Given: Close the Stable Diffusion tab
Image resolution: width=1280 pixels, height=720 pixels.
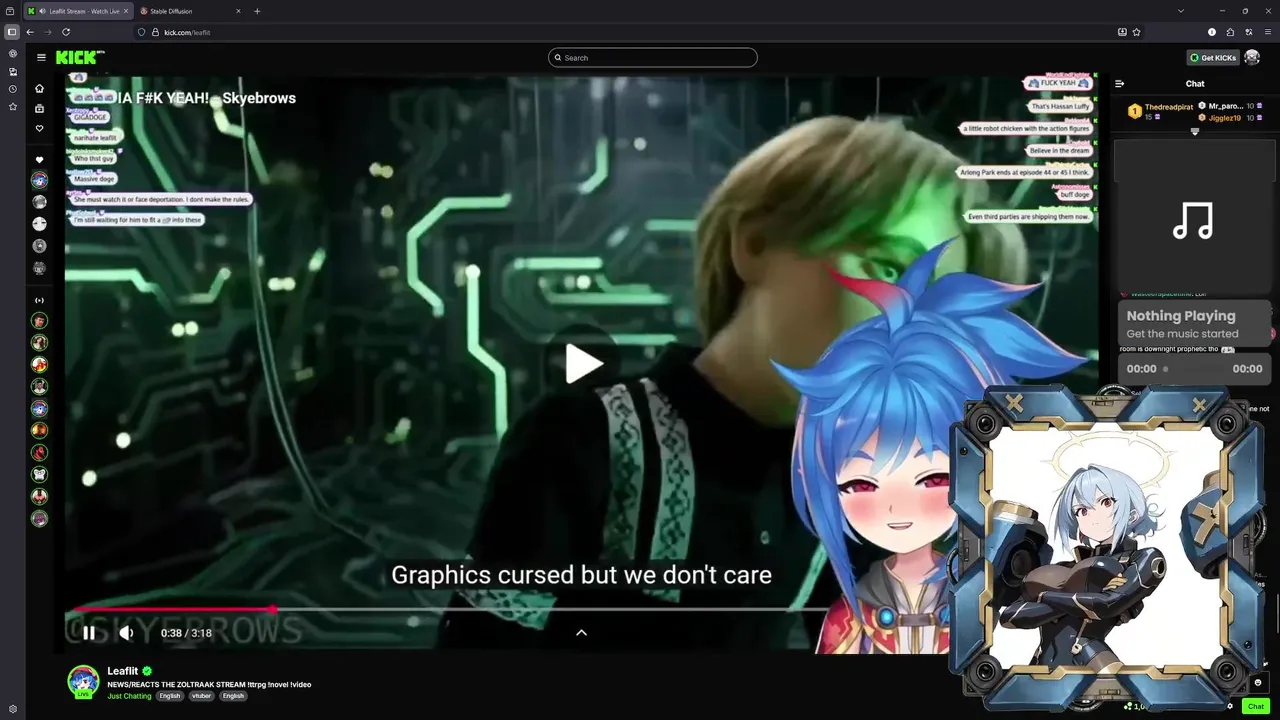Looking at the screenshot, I should tap(238, 11).
